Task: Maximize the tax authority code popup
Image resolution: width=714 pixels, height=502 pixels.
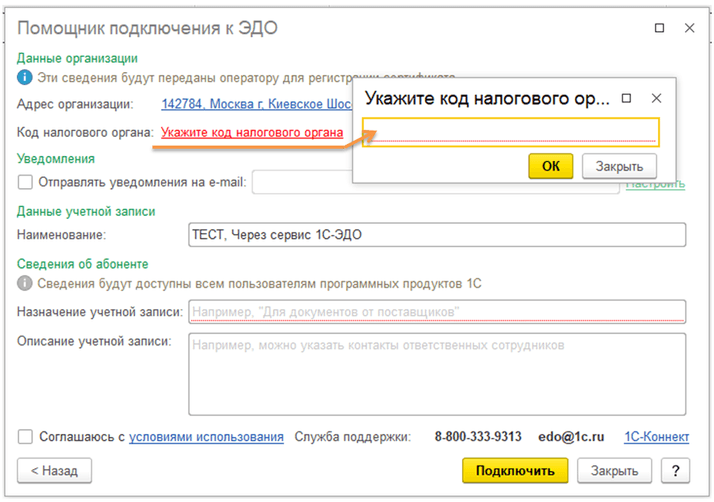Action: click(627, 99)
